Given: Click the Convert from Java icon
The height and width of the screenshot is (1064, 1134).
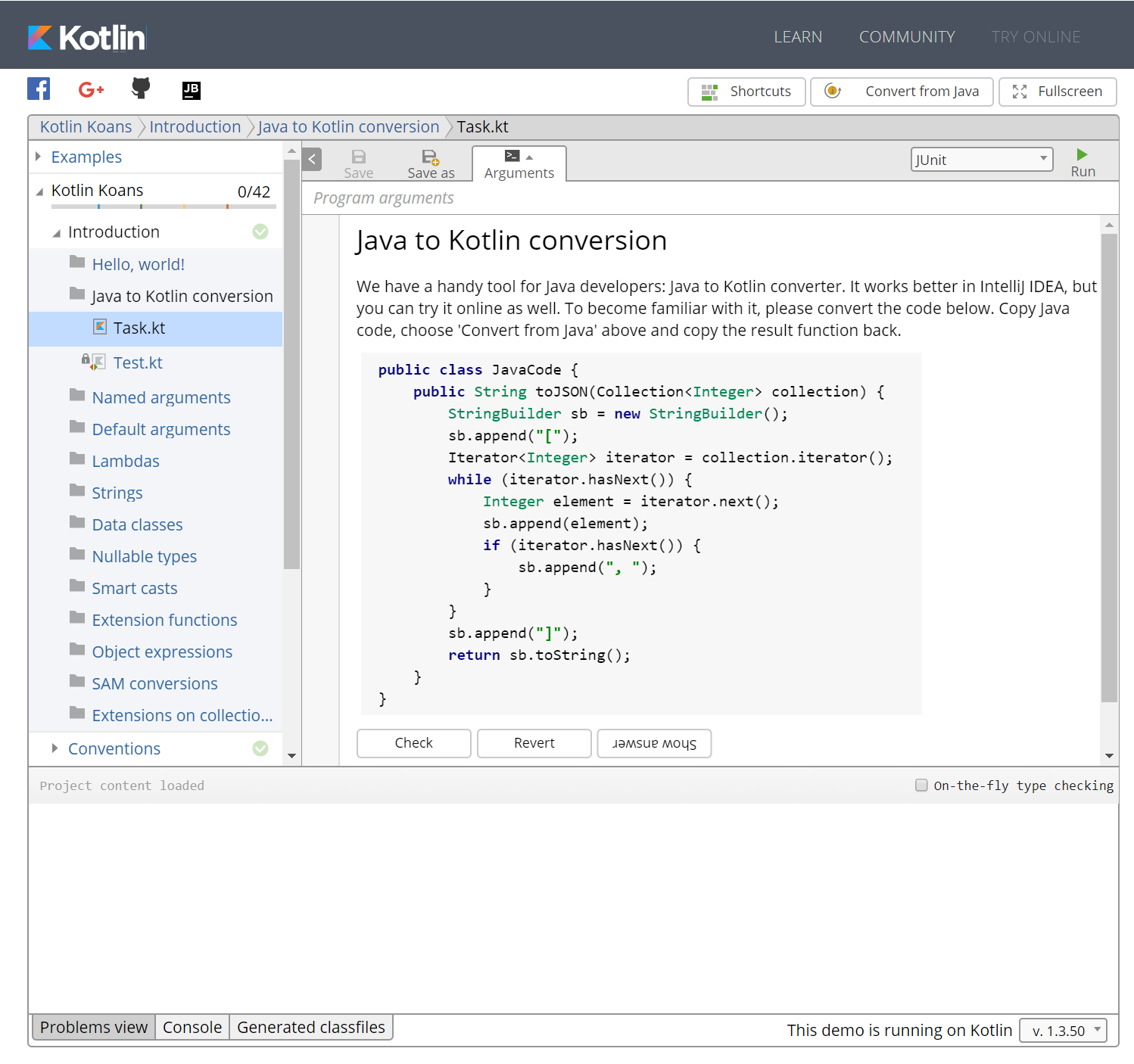Looking at the screenshot, I should (833, 91).
